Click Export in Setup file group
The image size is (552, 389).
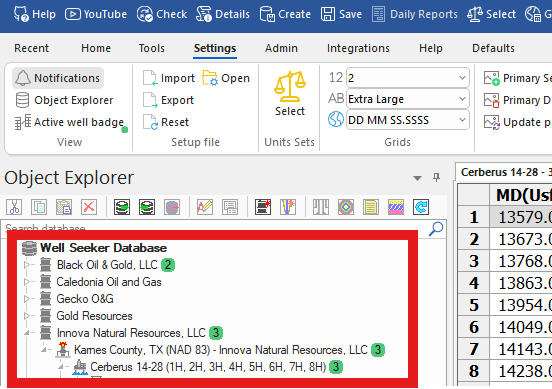168,100
